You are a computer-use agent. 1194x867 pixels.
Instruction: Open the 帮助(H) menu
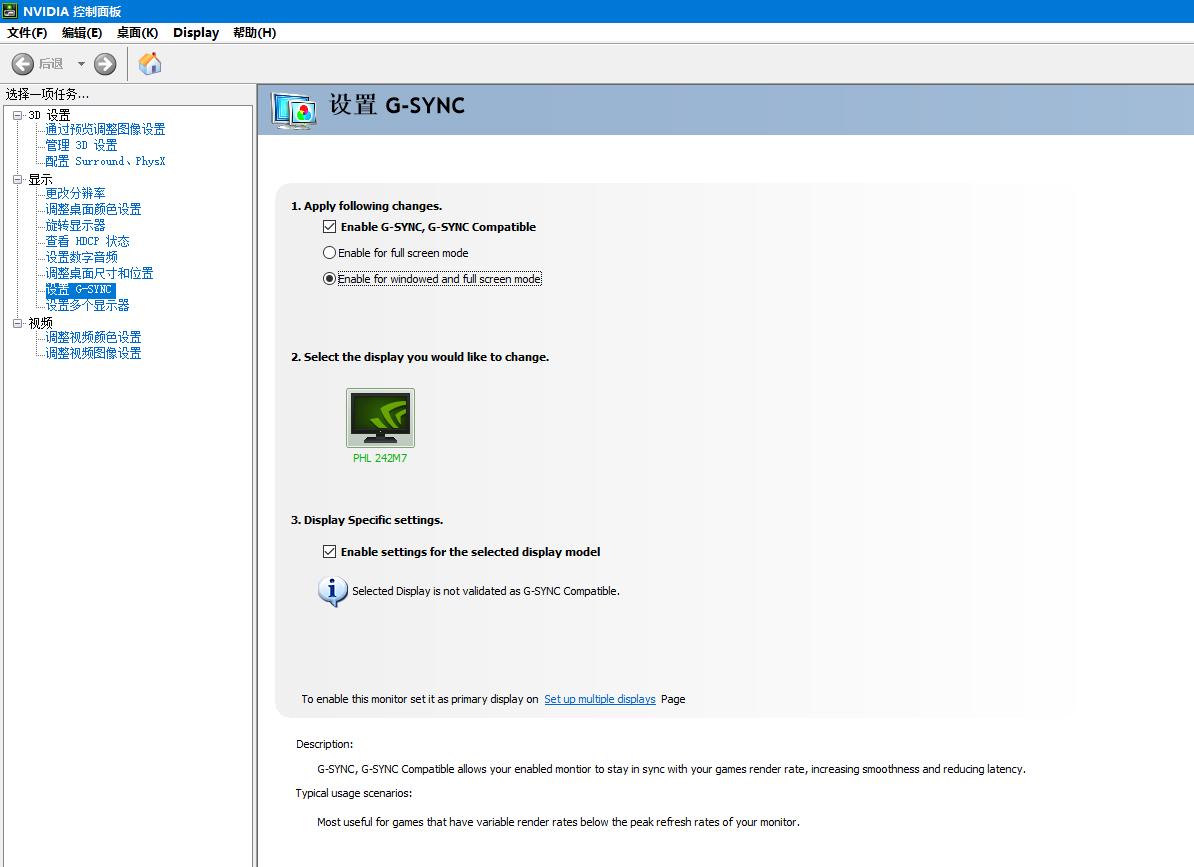pyautogui.click(x=255, y=32)
